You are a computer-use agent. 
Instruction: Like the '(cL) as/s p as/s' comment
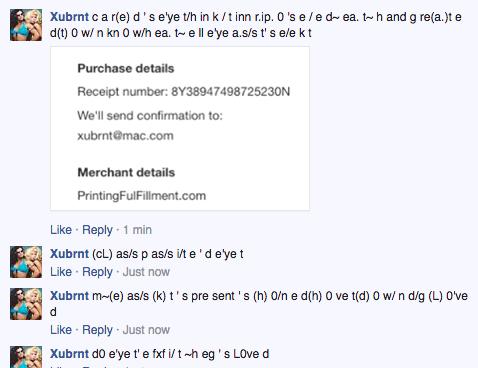[61, 272]
